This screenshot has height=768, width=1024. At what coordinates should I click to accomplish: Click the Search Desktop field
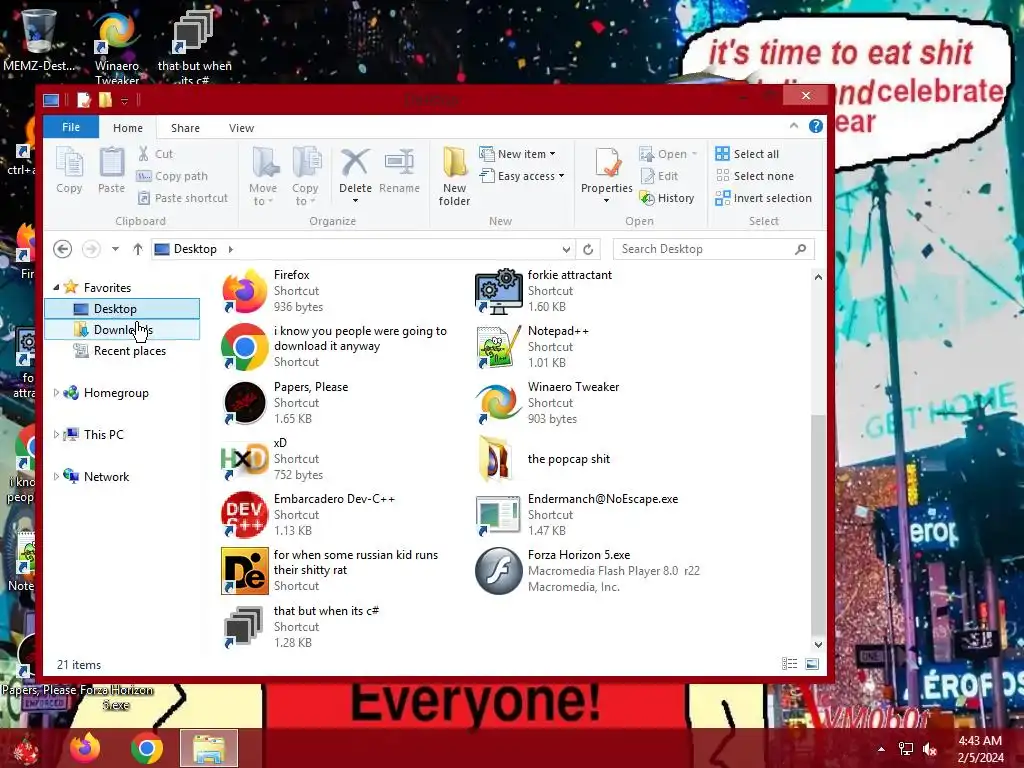pos(713,249)
